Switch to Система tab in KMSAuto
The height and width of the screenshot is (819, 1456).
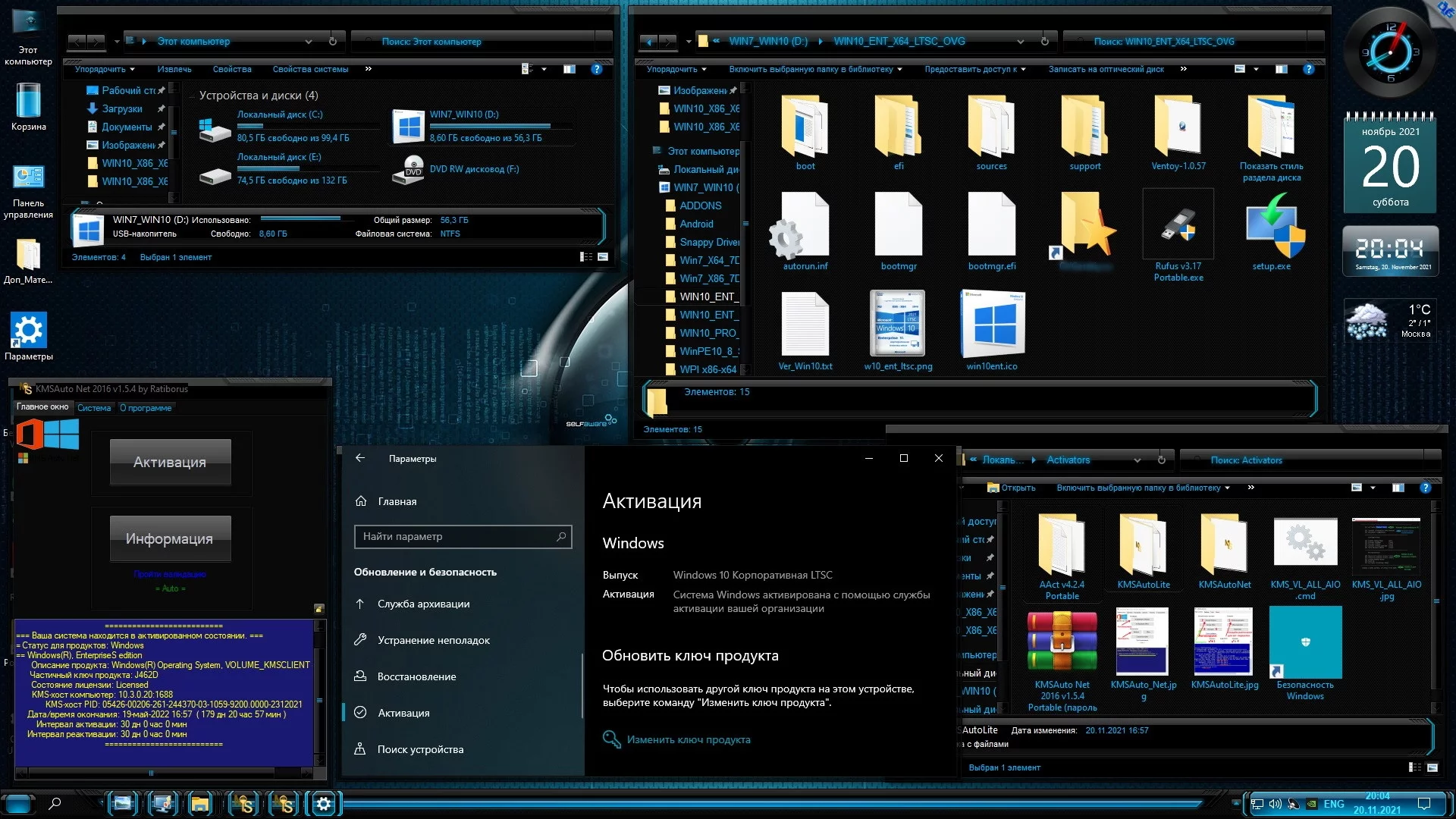coord(94,408)
